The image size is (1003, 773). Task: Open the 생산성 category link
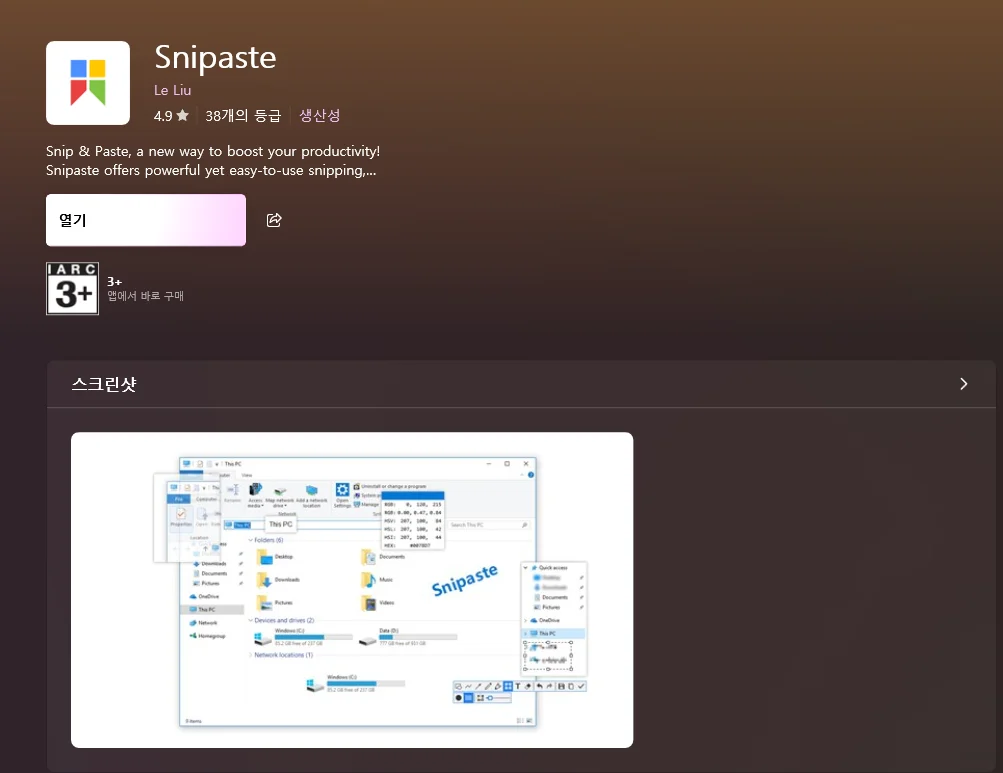[x=320, y=115]
